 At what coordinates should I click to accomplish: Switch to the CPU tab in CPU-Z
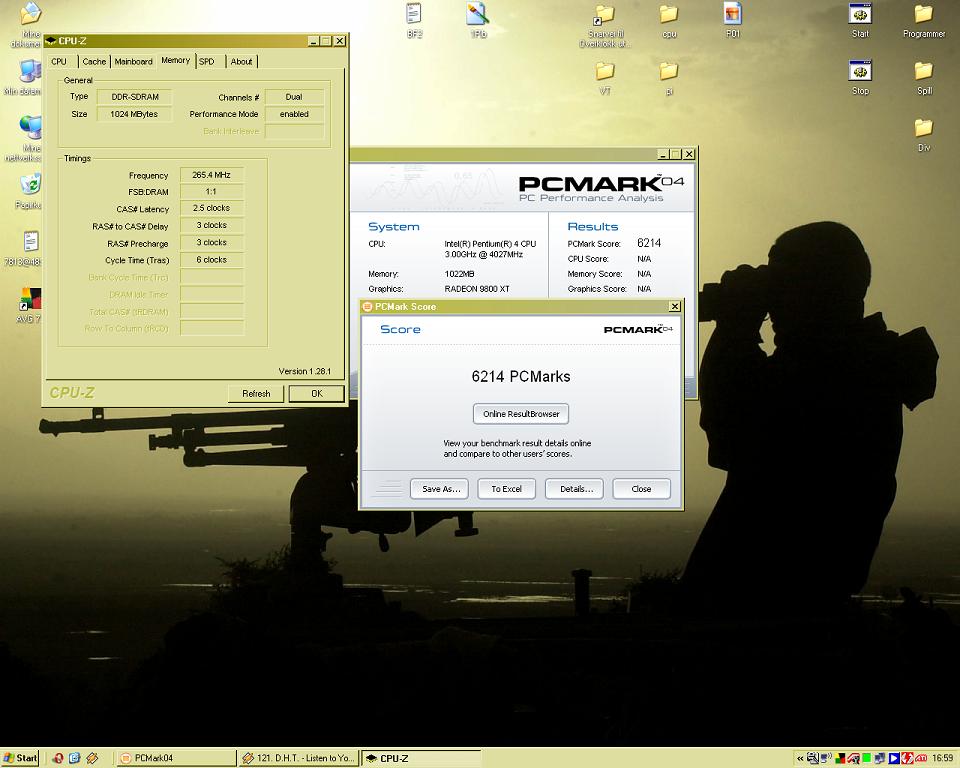coord(59,61)
